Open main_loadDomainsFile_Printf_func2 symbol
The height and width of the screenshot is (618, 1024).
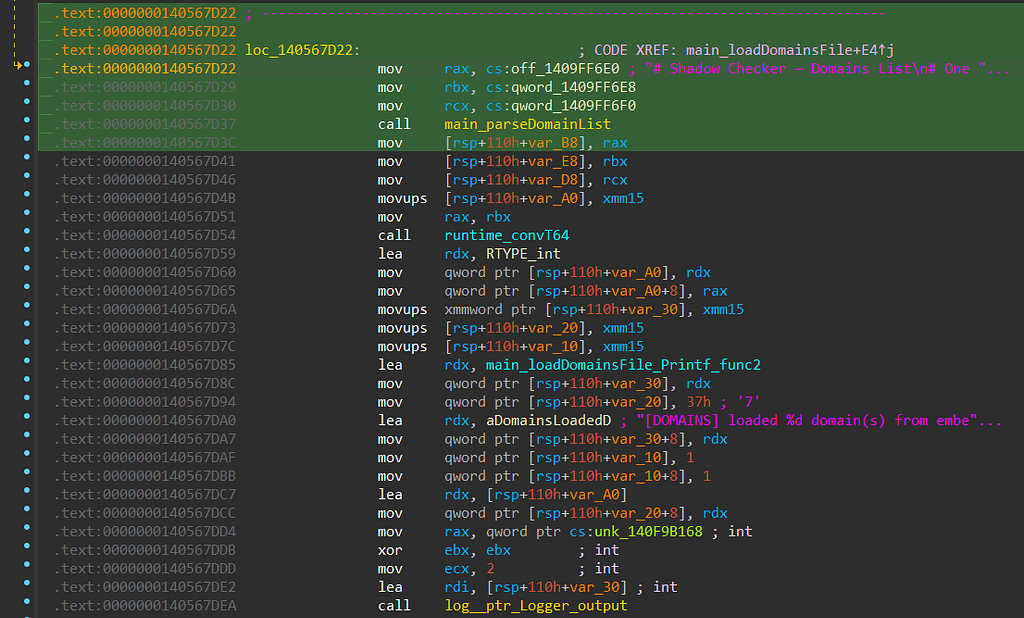[x=623, y=365]
